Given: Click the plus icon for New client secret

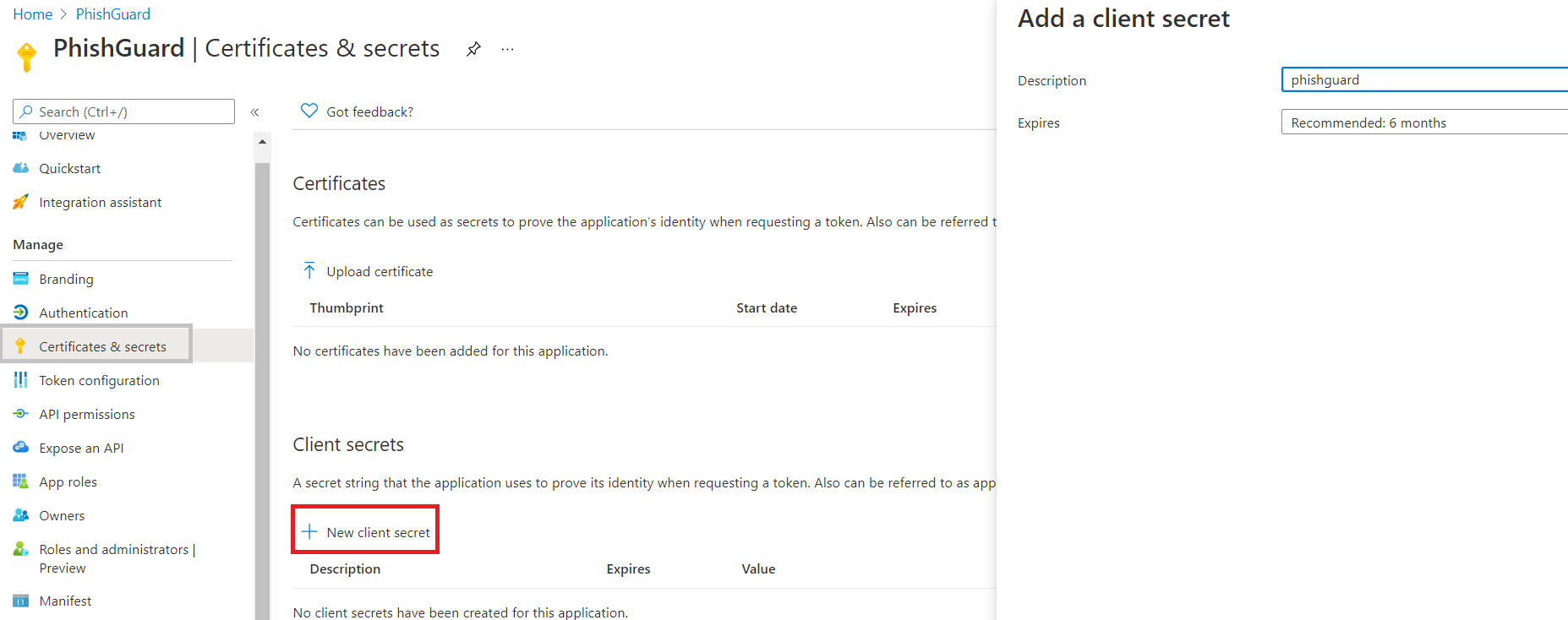Looking at the screenshot, I should pyautogui.click(x=310, y=531).
